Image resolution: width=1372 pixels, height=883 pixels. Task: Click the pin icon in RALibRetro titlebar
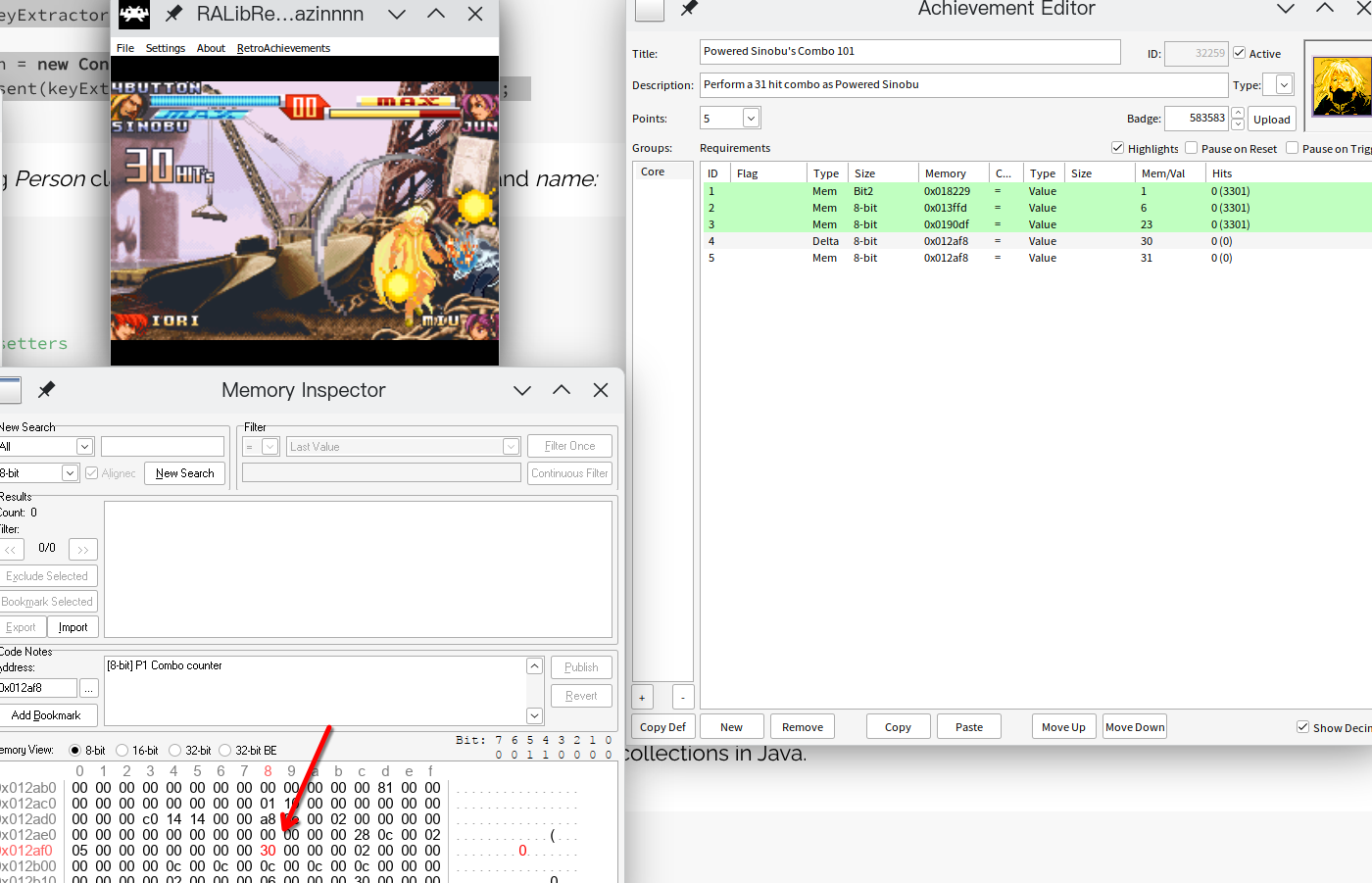coord(173,14)
